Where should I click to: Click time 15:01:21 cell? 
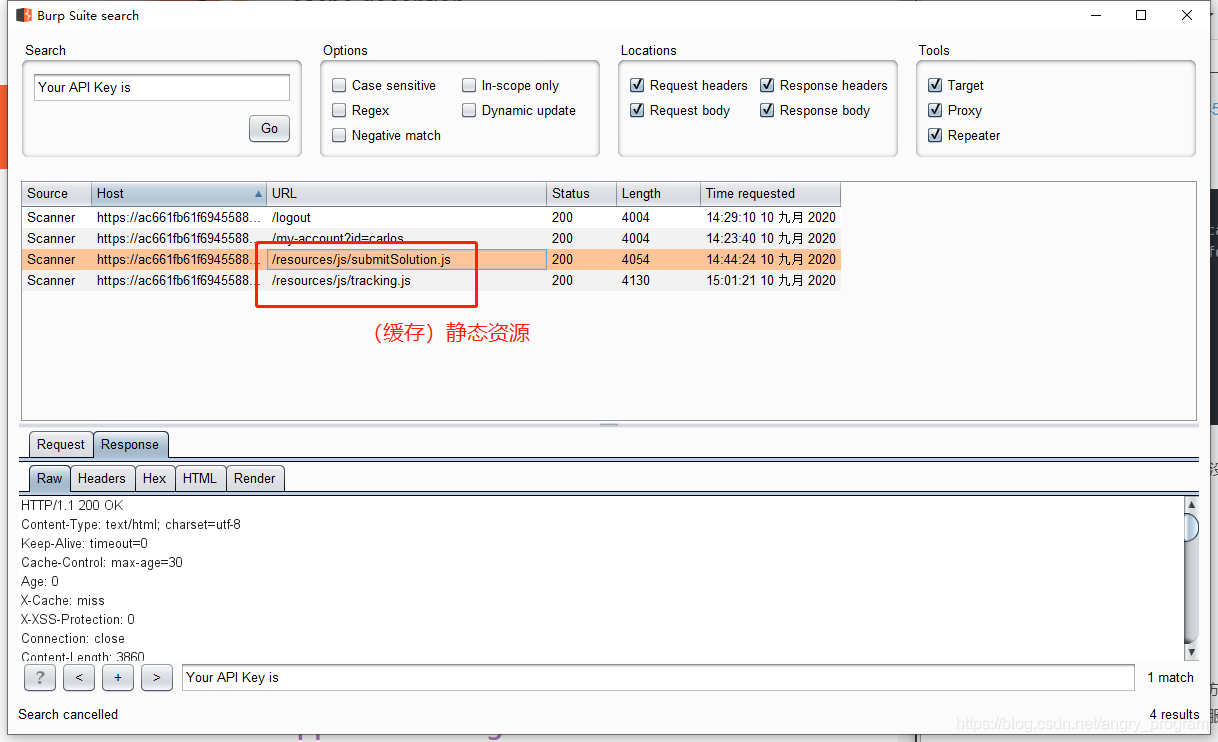click(x=771, y=280)
